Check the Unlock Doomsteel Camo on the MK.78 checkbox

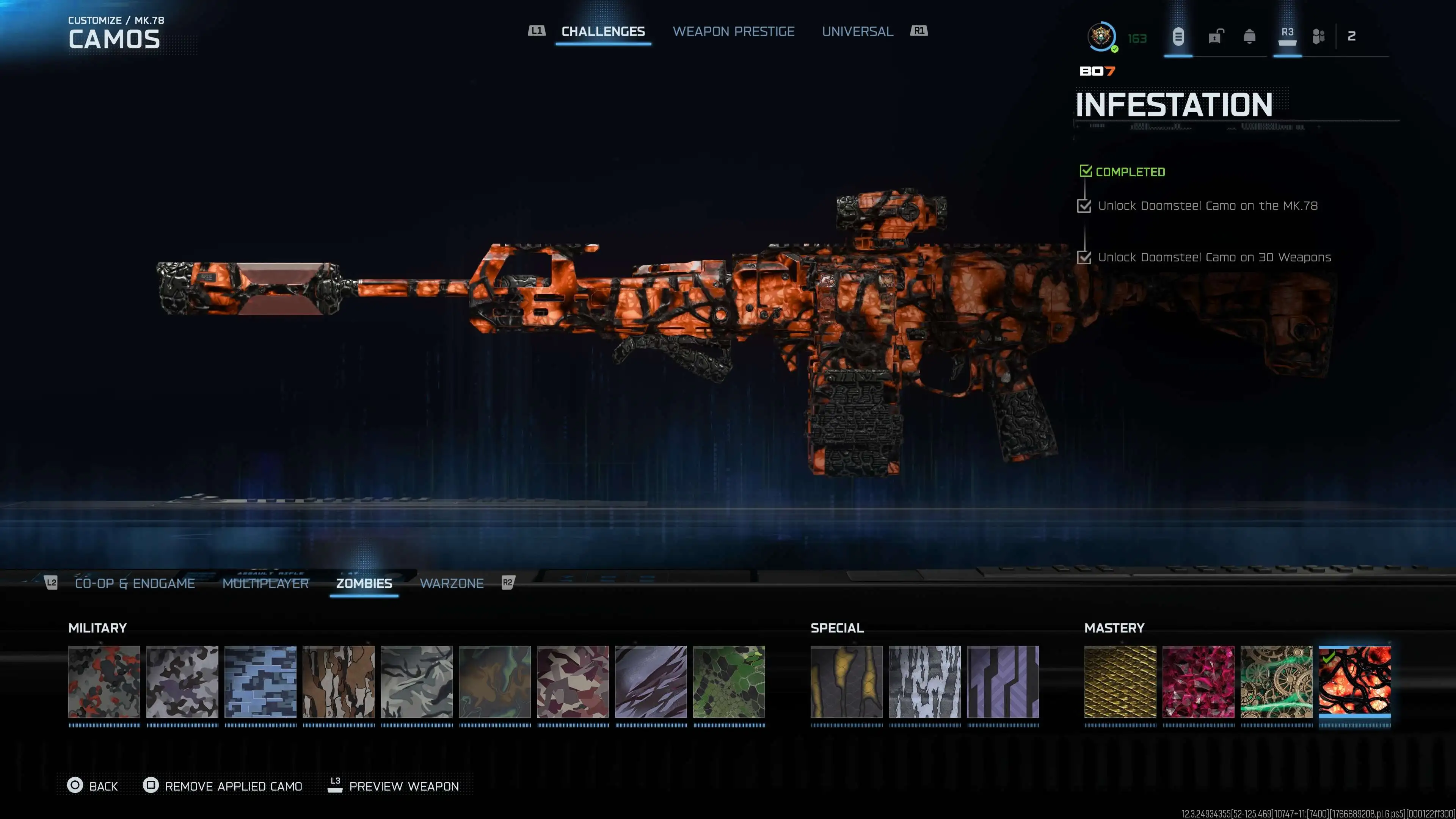pos(1085,207)
